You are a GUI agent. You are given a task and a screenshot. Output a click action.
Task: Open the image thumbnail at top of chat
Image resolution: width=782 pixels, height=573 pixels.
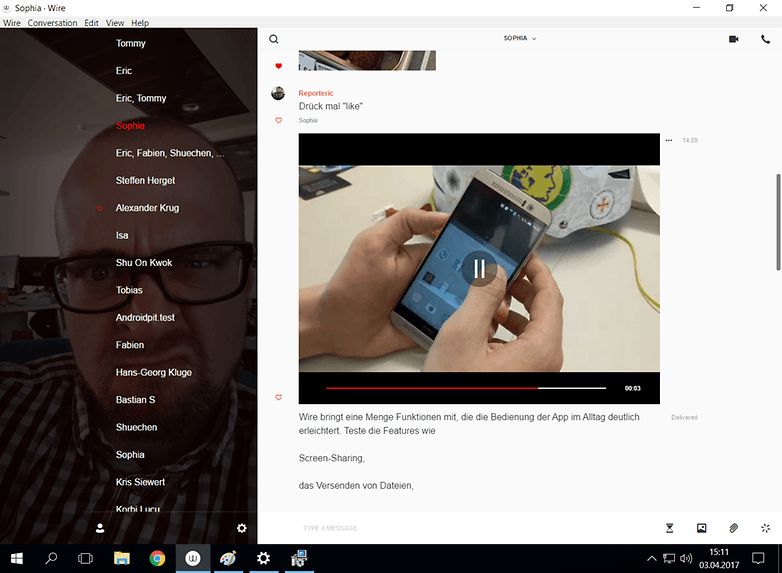367,60
